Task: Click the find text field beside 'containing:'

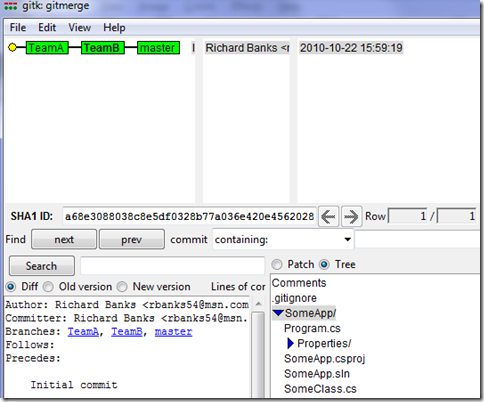Action: coord(418,239)
